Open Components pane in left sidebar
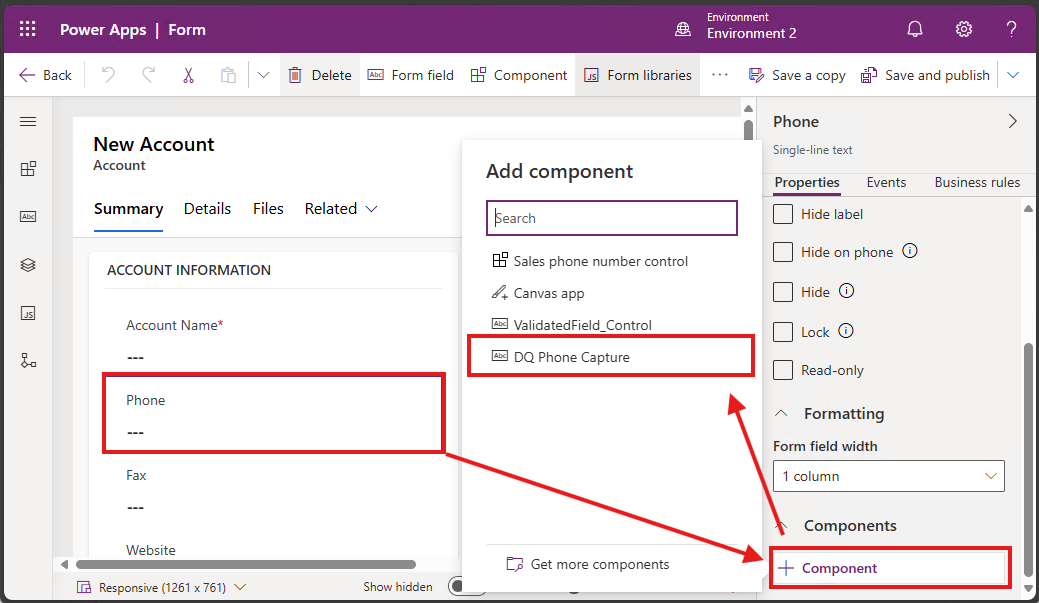 (x=28, y=168)
